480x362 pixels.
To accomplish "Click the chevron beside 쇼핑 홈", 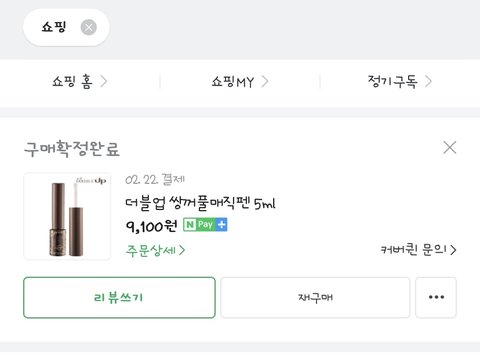I will 104,81.
